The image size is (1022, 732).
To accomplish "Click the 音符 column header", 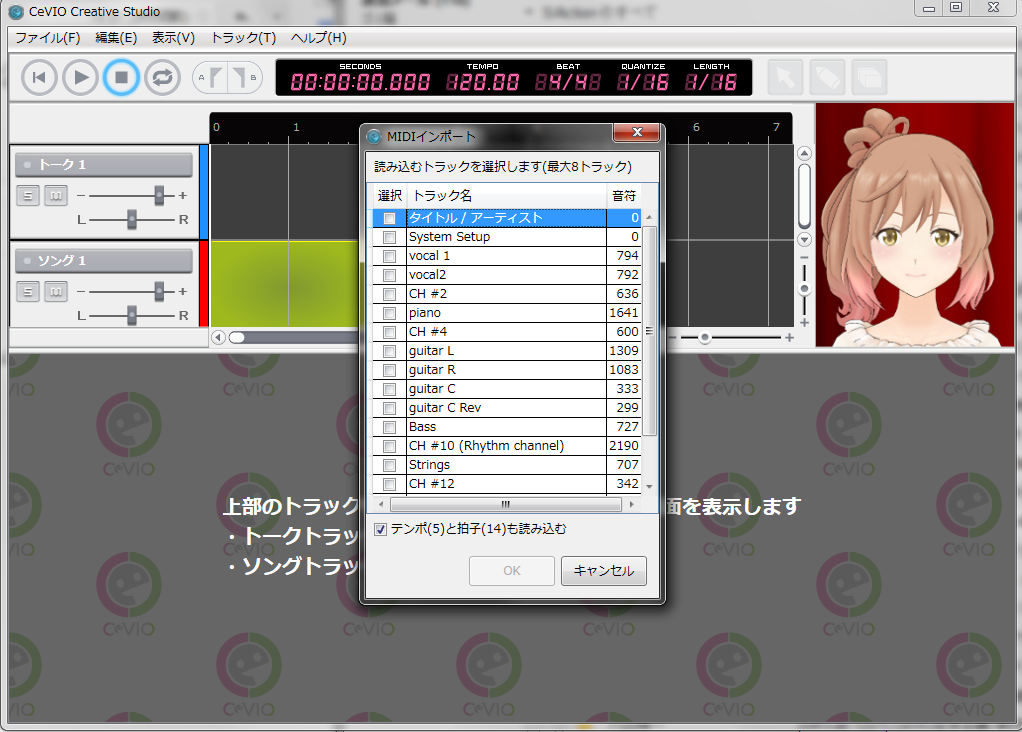I will pos(624,196).
